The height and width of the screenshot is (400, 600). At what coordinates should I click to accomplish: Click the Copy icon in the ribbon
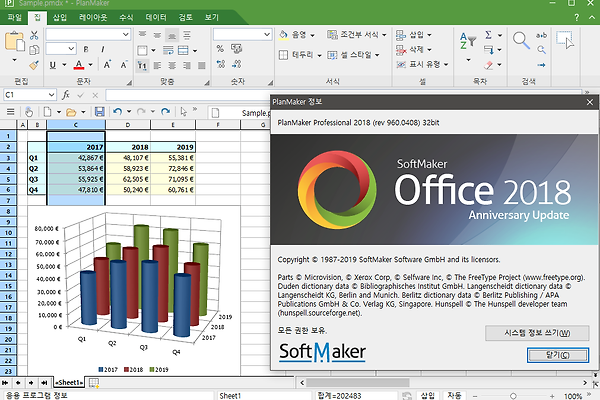coord(34,50)
